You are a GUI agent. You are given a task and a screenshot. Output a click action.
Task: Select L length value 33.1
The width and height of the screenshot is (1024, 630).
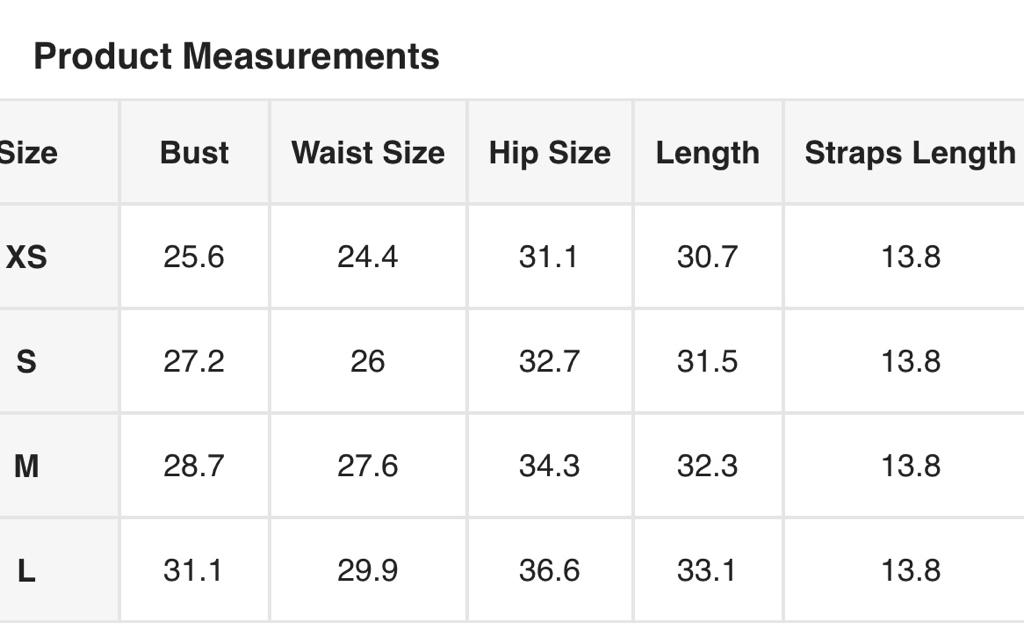tap(707, 570)
